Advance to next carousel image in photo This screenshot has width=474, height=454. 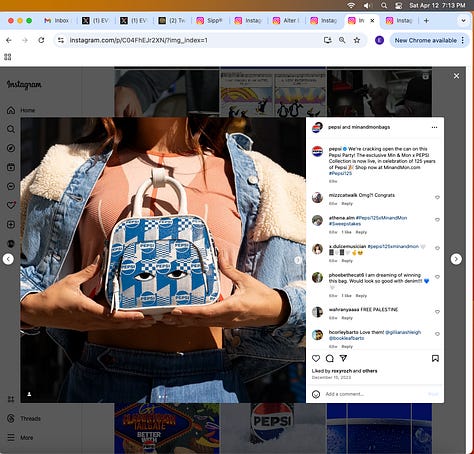coord(298,260)
